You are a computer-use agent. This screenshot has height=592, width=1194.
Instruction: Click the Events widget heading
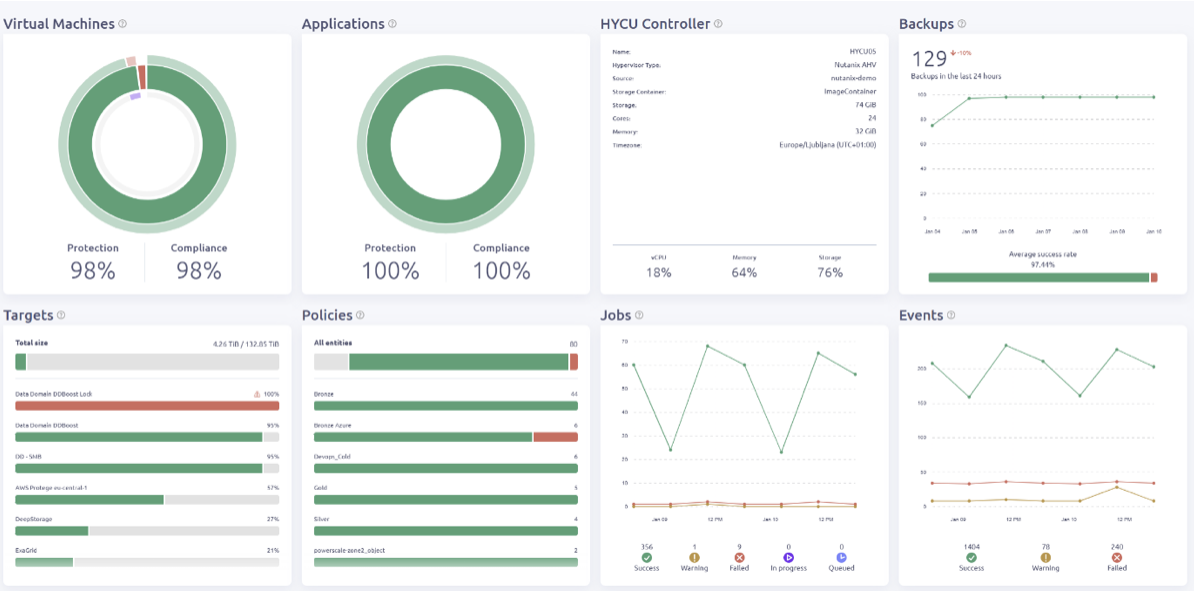point(920,315)
